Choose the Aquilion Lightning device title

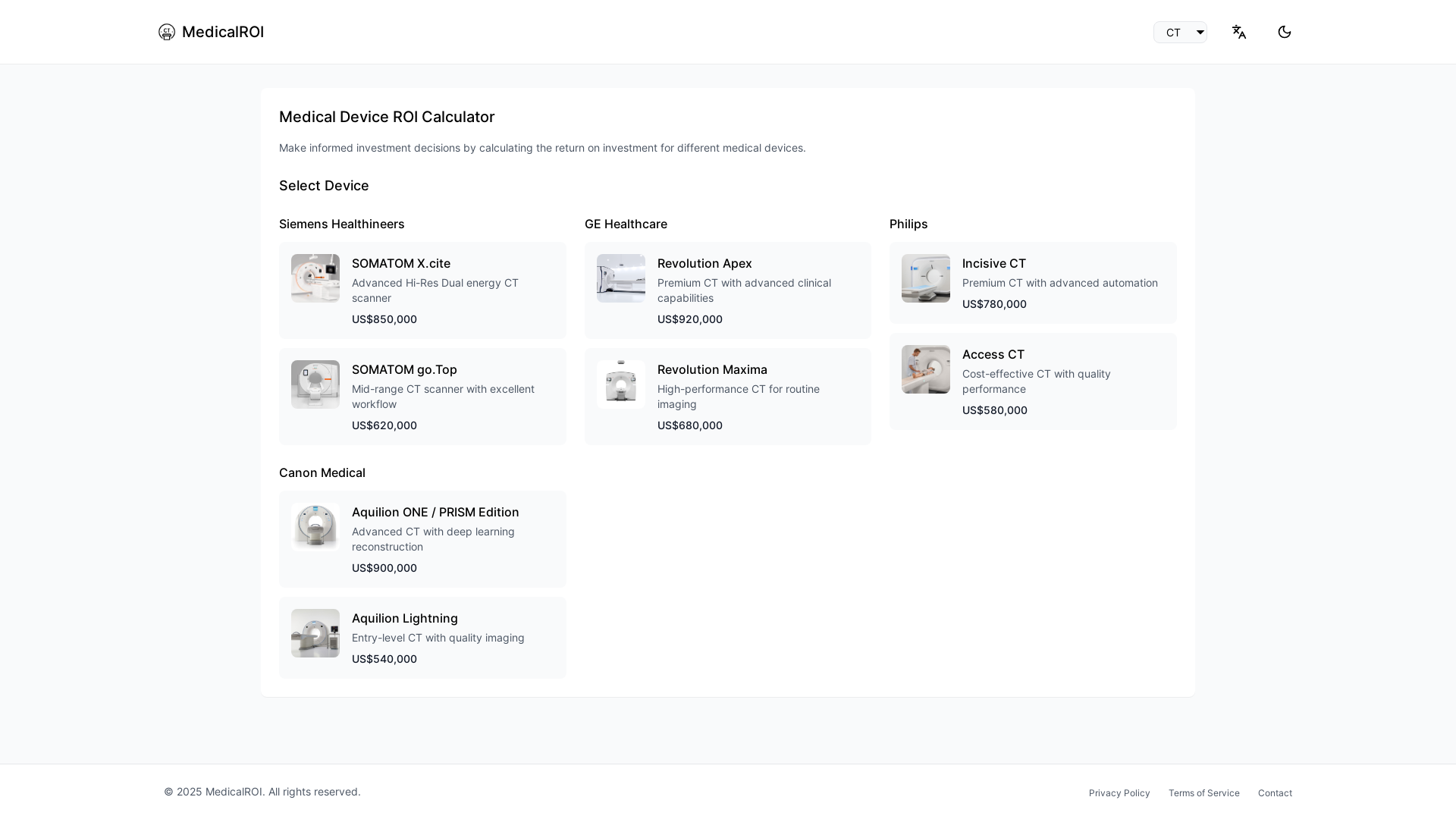[405, 618]
